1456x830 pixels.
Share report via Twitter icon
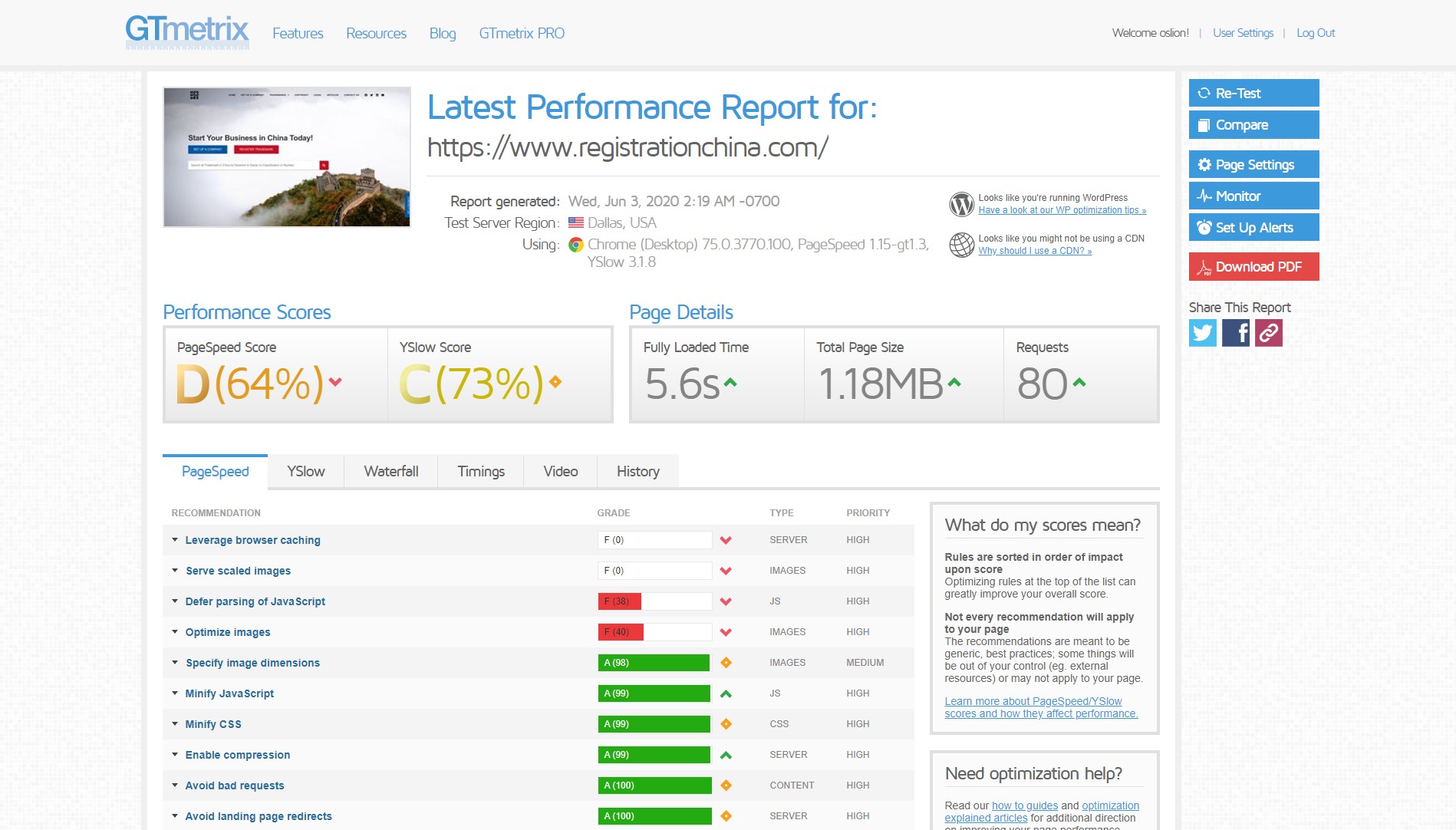1203,333
